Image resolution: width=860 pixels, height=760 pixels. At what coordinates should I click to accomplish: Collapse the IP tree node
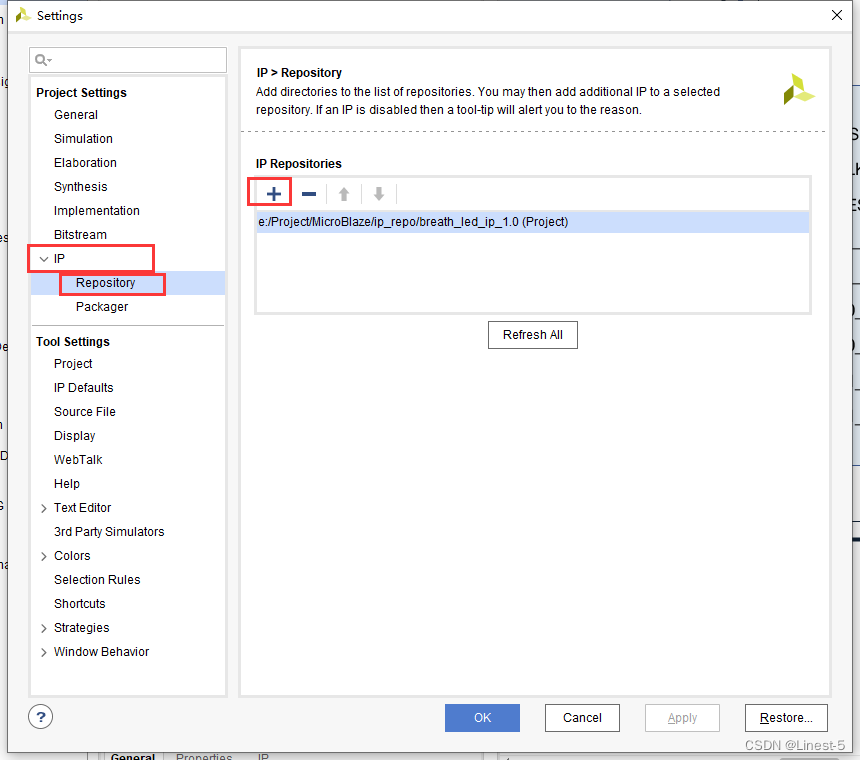(x=44, y=259)
